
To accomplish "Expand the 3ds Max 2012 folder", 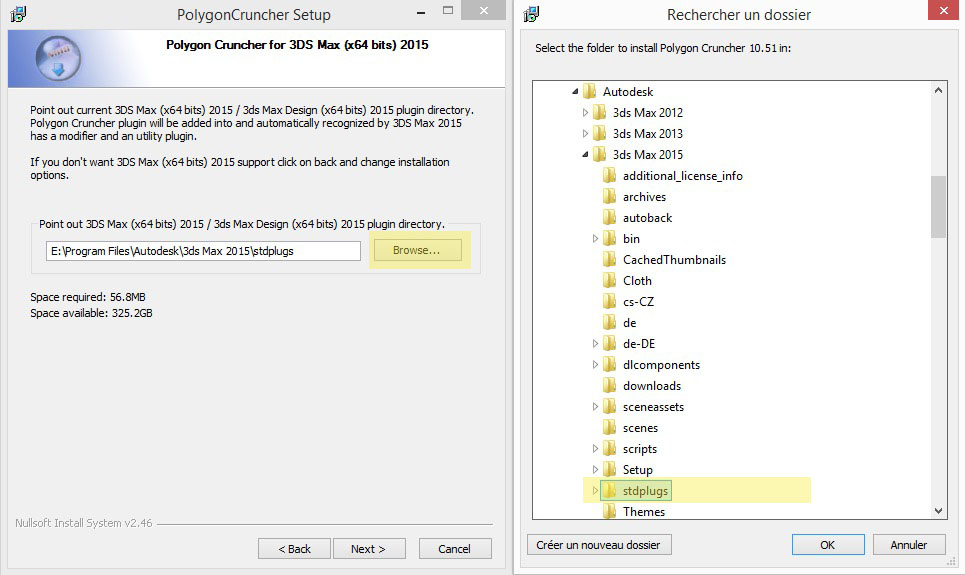I will click(585, 113).
